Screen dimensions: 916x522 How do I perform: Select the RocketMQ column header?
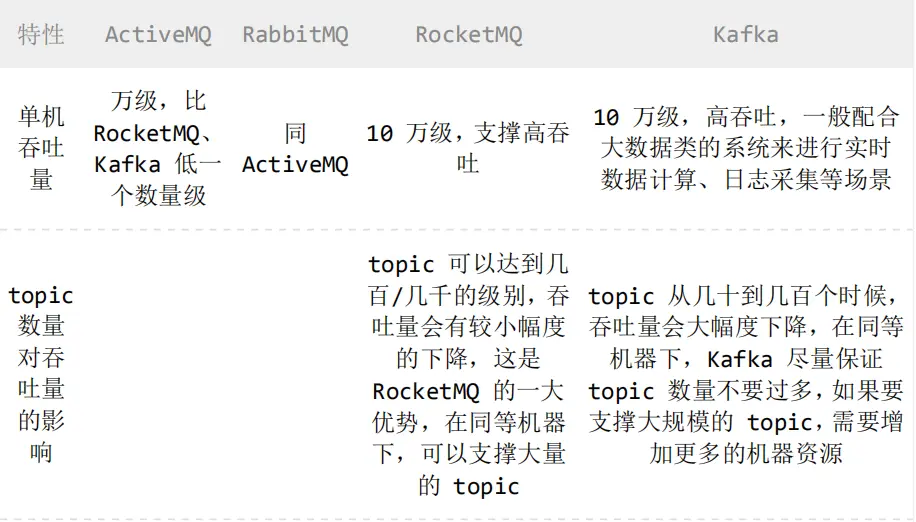coord(469,34)
